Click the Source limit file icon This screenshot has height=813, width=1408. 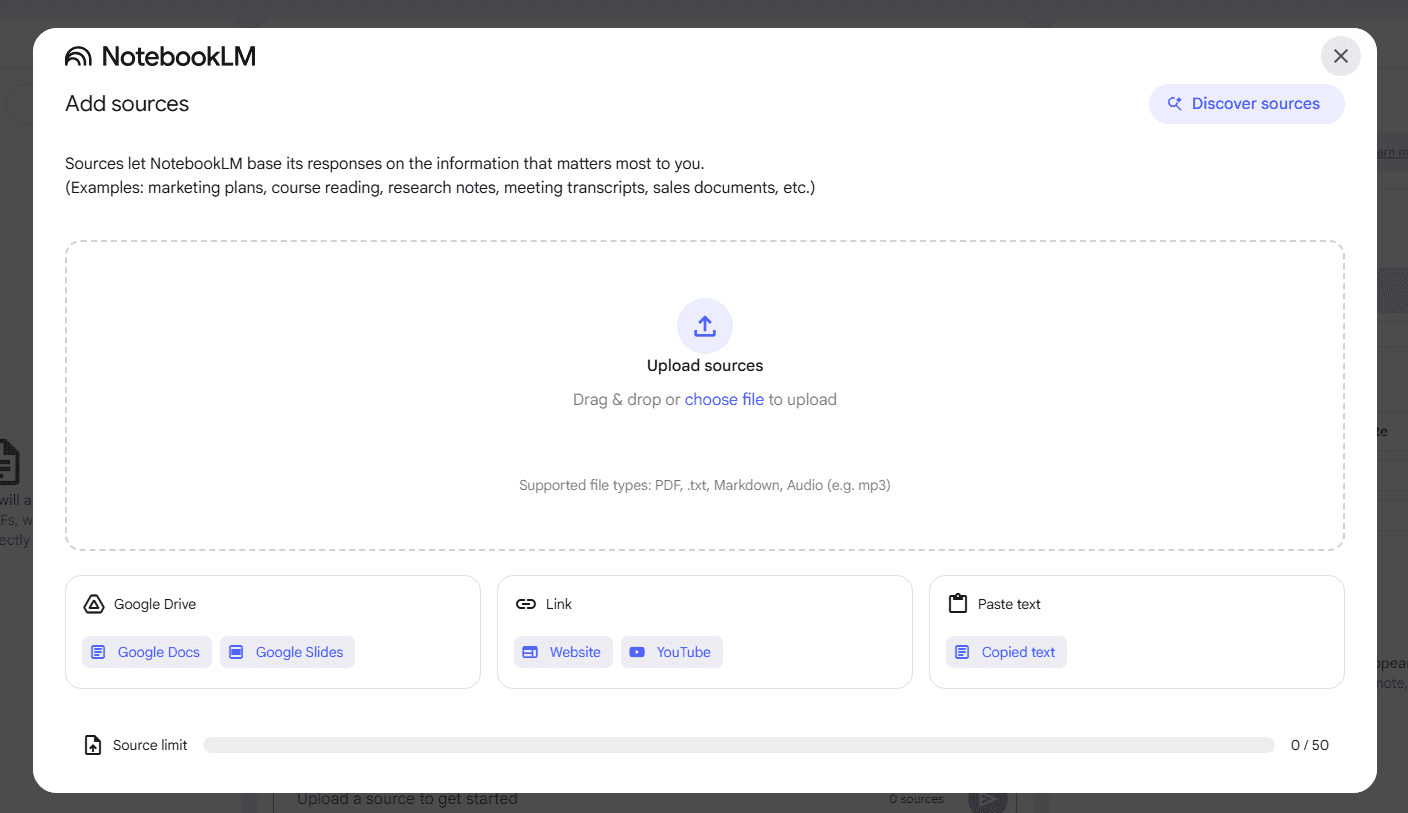coord(93,745)
